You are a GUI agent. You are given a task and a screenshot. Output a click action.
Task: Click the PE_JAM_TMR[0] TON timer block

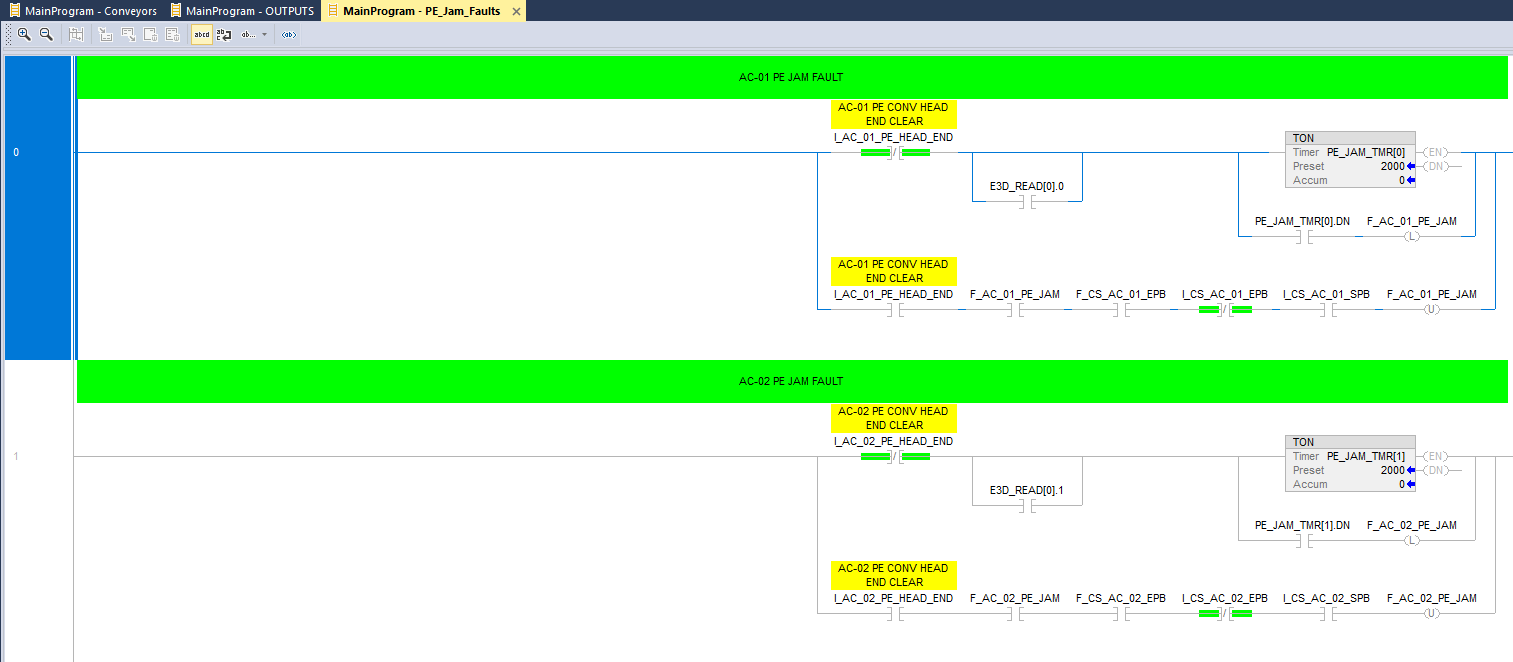[1349, 159]
